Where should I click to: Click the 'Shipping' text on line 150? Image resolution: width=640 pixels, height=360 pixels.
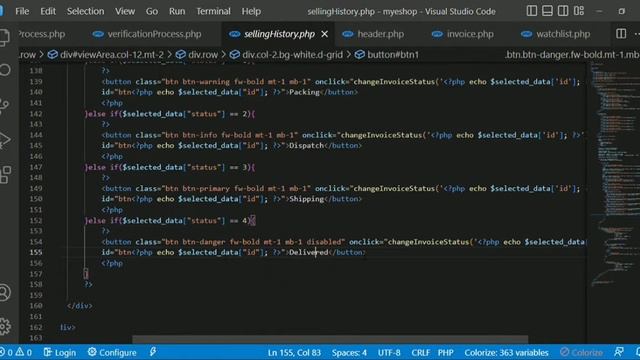[306, 199]
